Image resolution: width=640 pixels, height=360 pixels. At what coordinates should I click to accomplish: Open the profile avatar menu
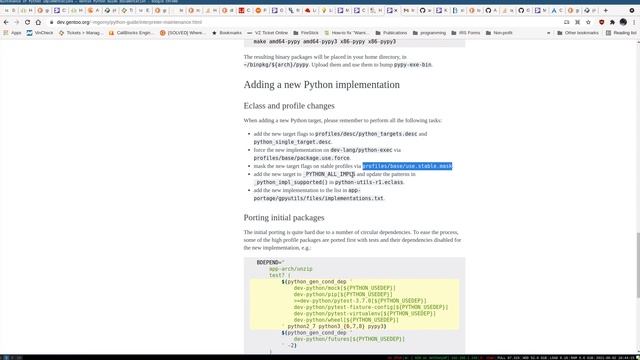[623, 22]
